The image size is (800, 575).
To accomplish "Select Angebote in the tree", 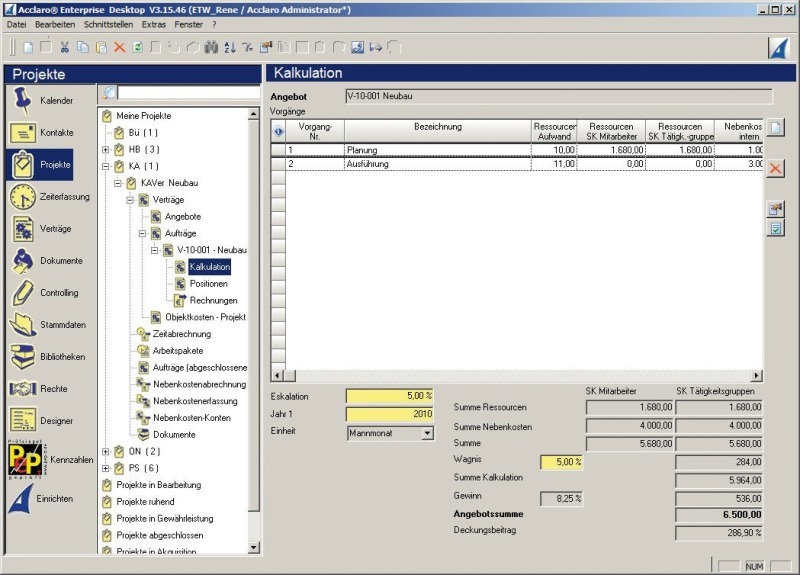I will [183, 217].
